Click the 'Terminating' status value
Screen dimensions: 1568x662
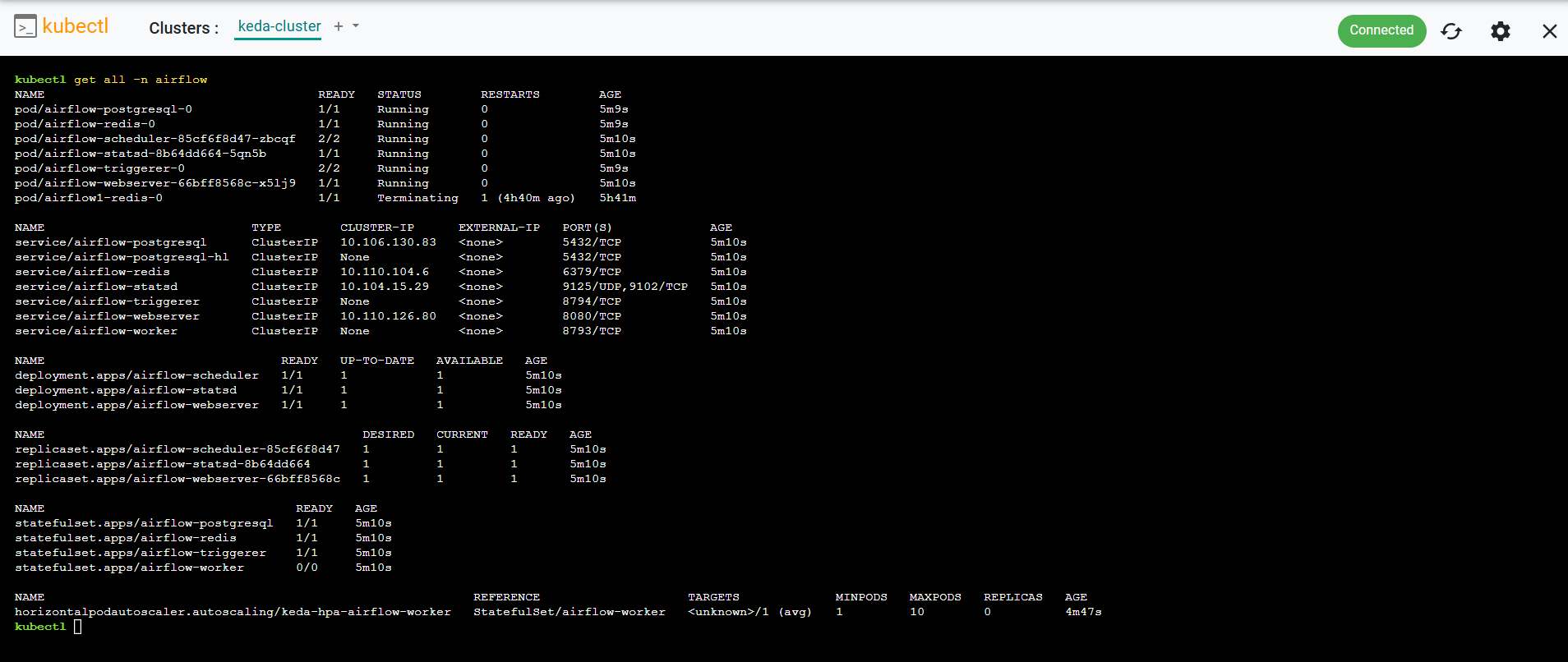417,198
